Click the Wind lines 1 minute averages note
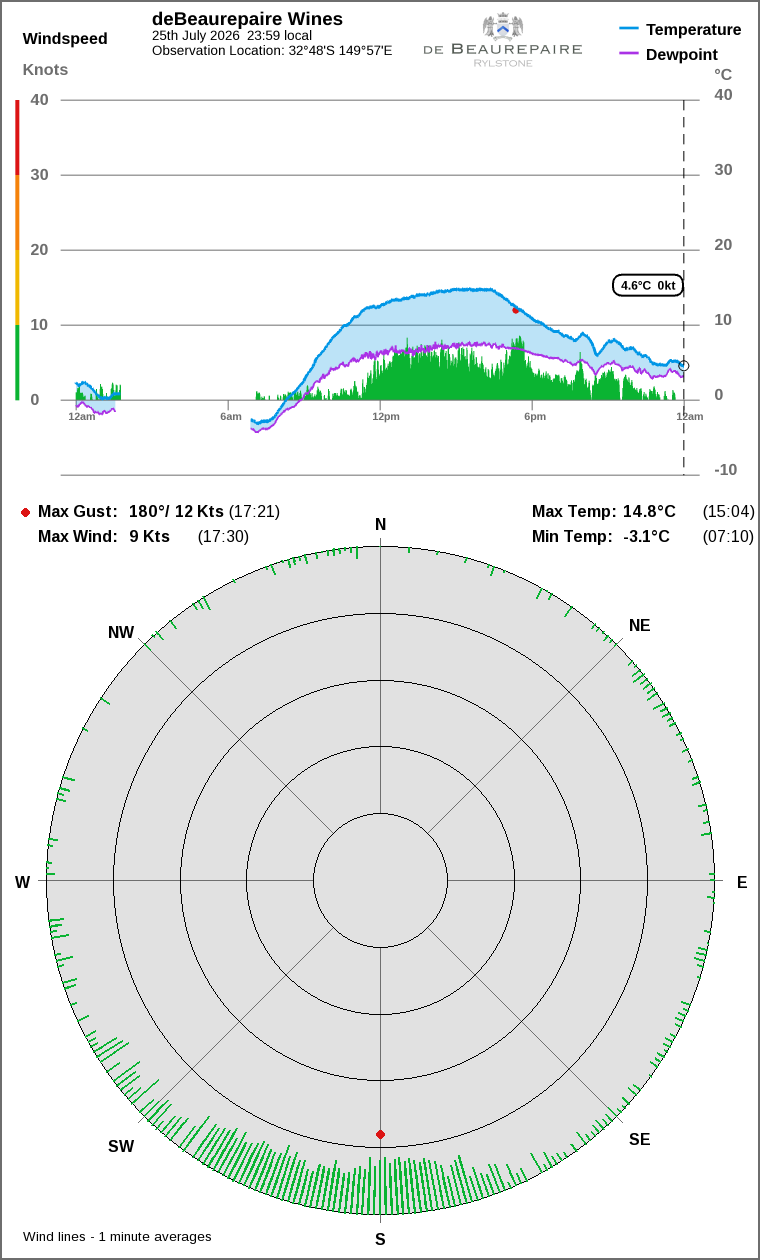 pyautogui.click(x=117, y=1236)
